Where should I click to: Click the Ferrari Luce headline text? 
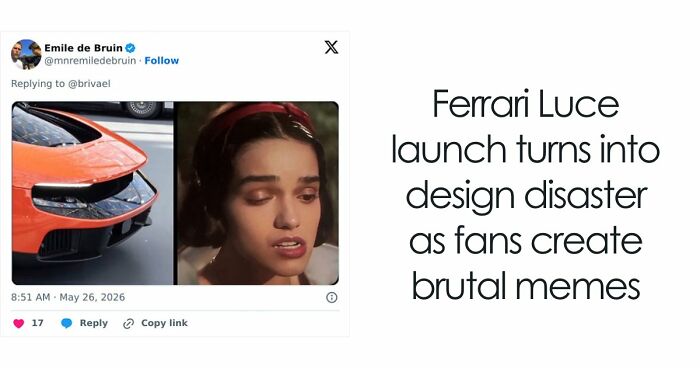click(525, 195)
